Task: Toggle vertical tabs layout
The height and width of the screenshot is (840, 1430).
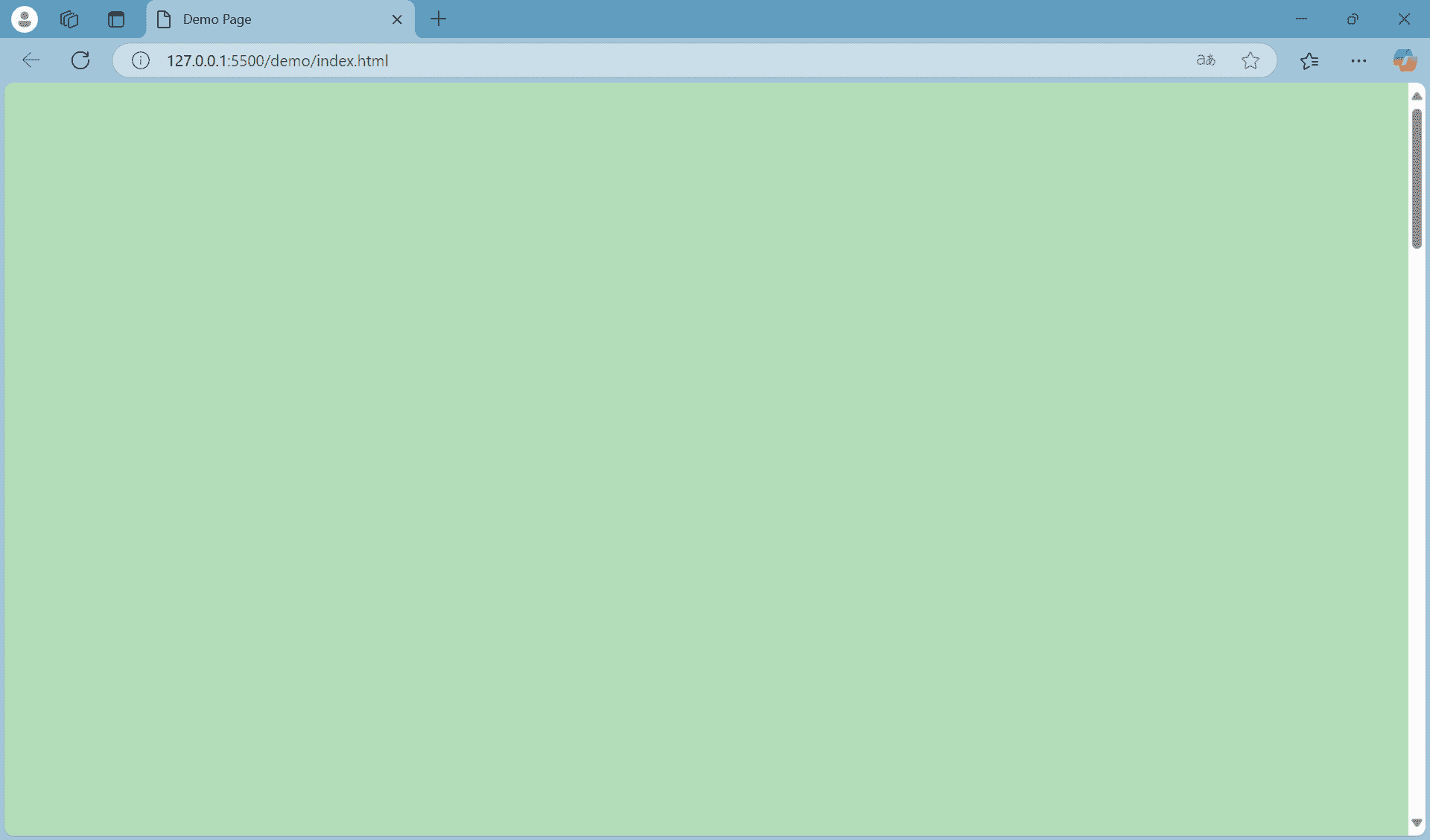Action: pos(116,19)
